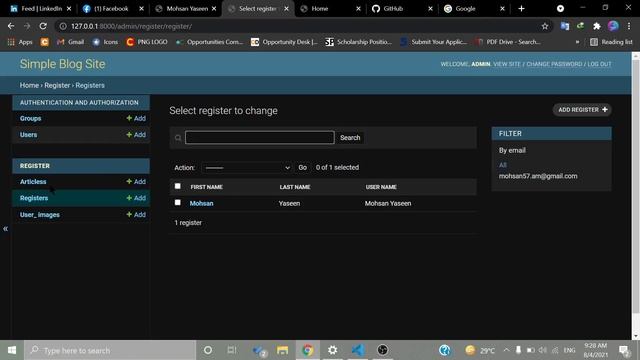Click the VIEW SITE link
Screen dimensions: 640x360
click(507, 64)
